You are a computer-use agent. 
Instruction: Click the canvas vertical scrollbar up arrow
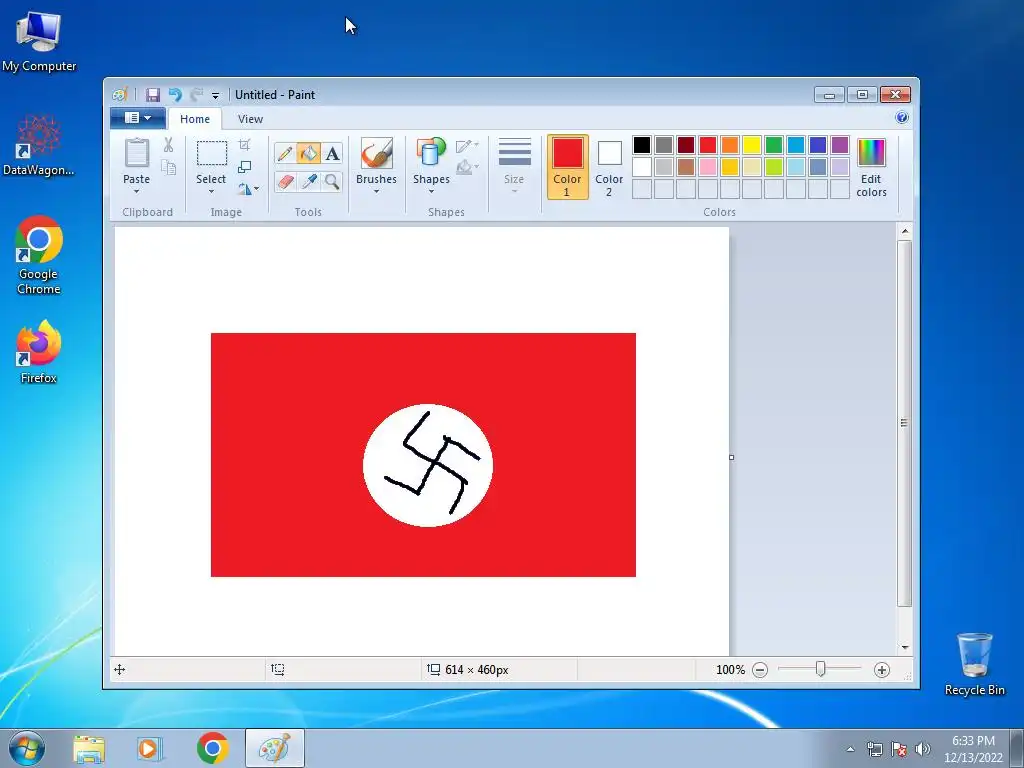tap(904, 231)
